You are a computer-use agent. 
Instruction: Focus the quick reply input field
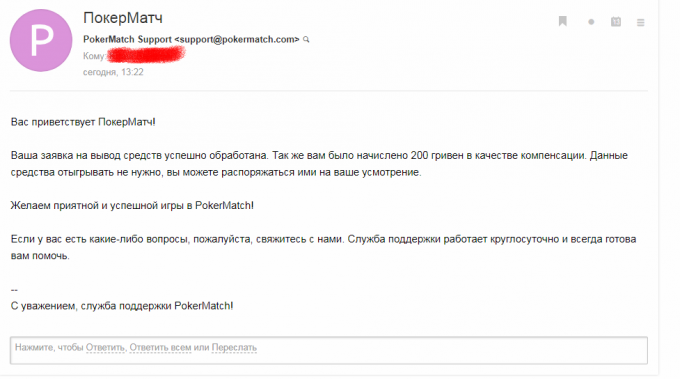329,350
